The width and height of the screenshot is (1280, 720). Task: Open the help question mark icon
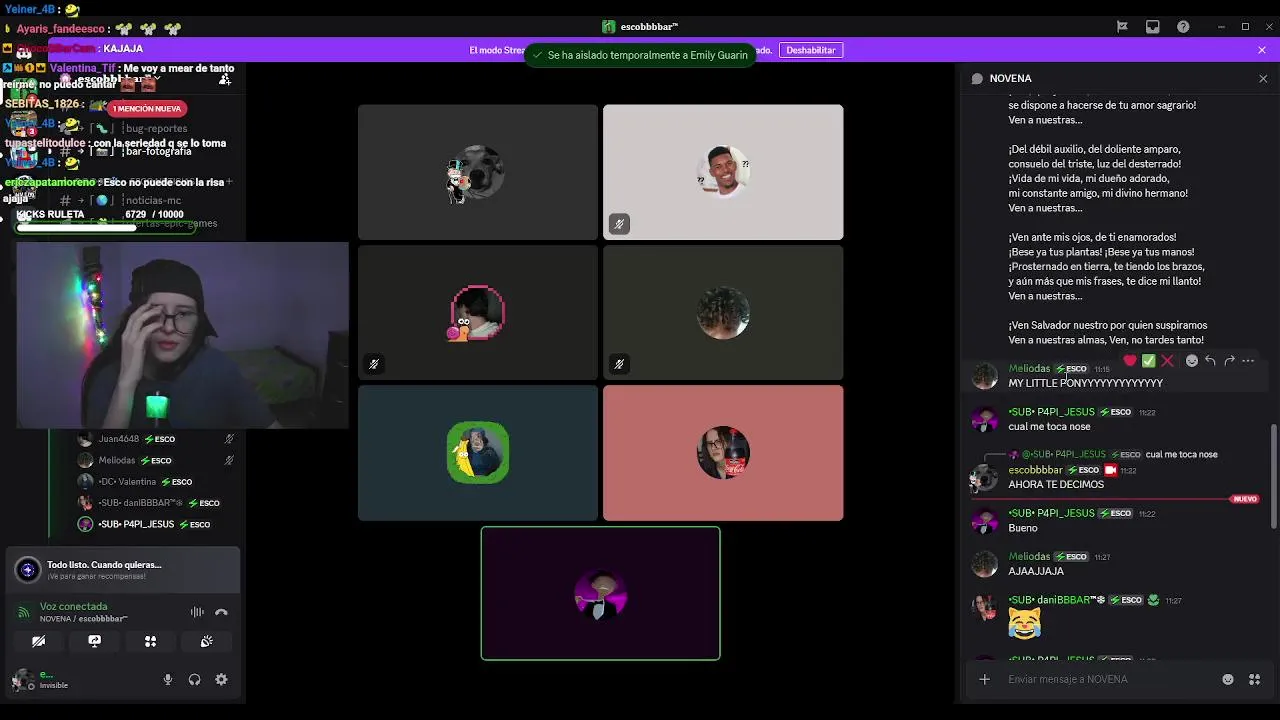pos(1183,27)
